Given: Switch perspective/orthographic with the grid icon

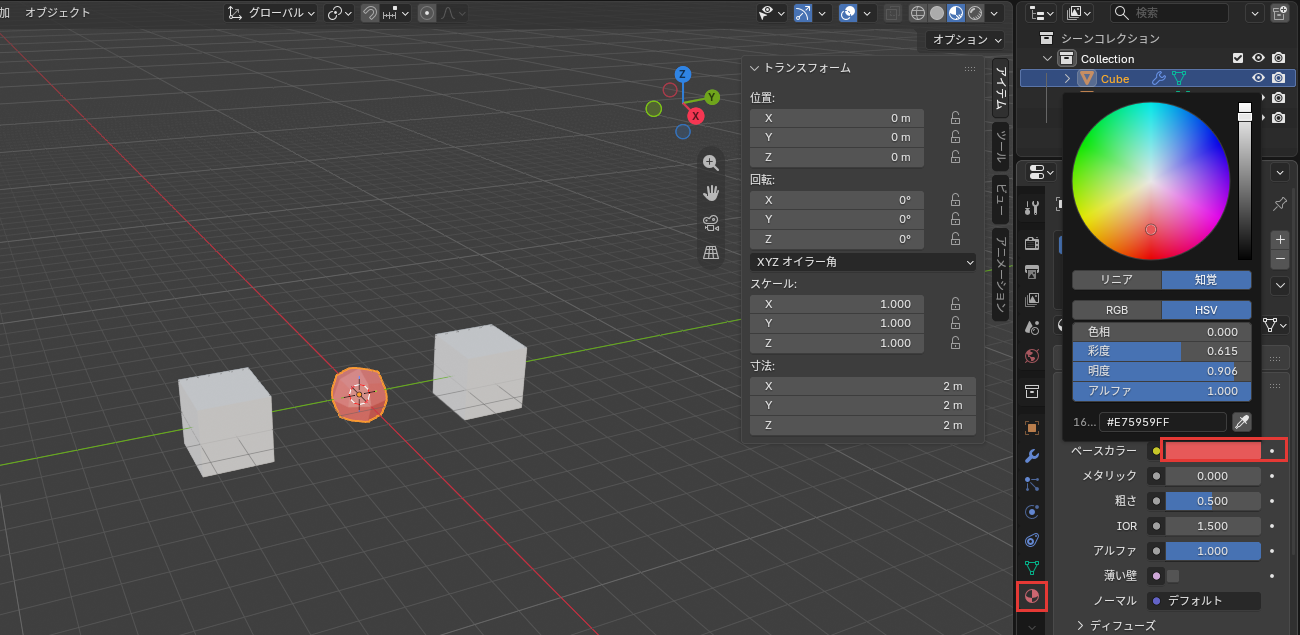Looking at the screenshot, I should pos(711,253).
